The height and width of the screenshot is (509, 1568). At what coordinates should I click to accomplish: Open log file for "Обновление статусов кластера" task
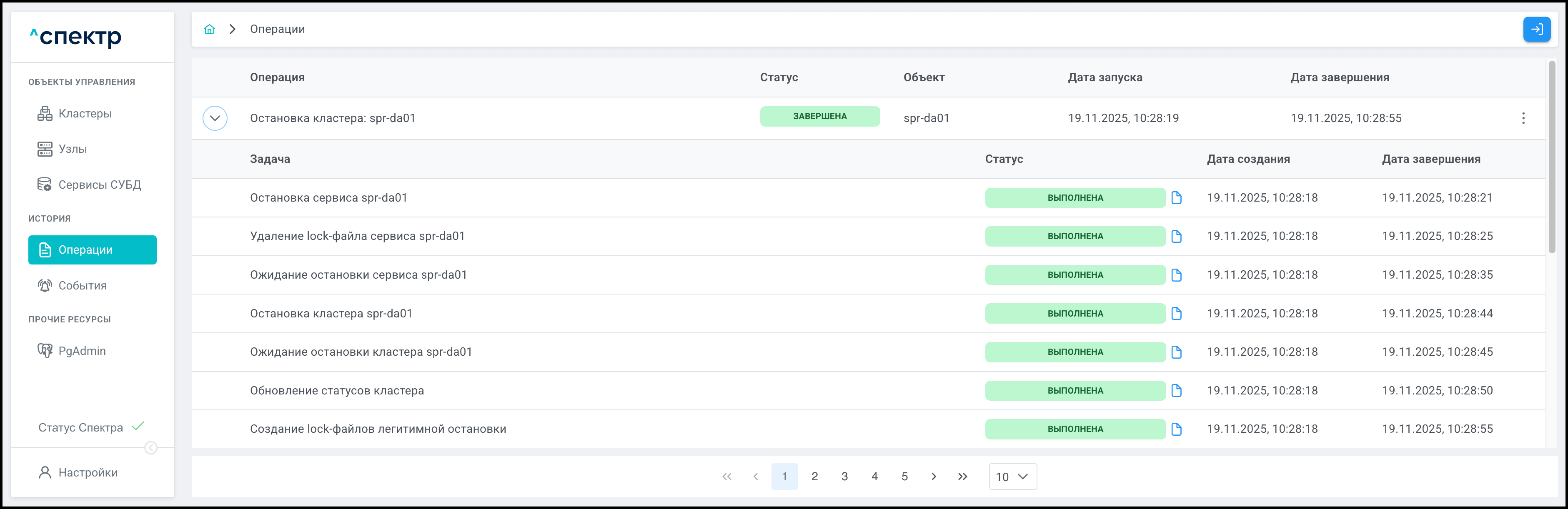pyautogui.click(x=1176, y=390)
